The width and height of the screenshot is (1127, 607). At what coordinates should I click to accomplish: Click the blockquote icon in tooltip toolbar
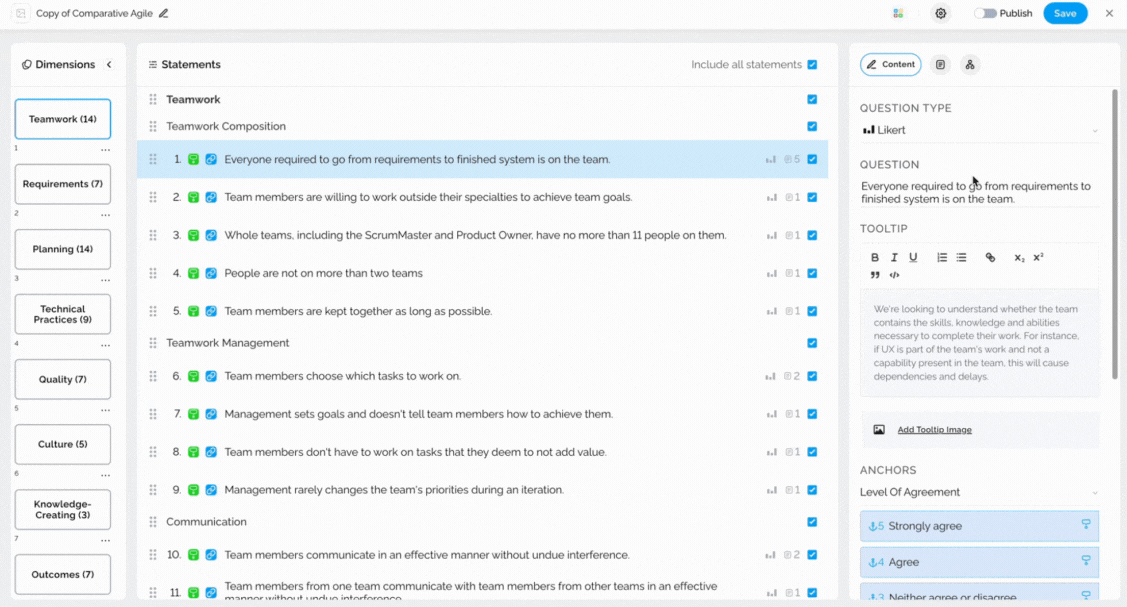point(875,275)
